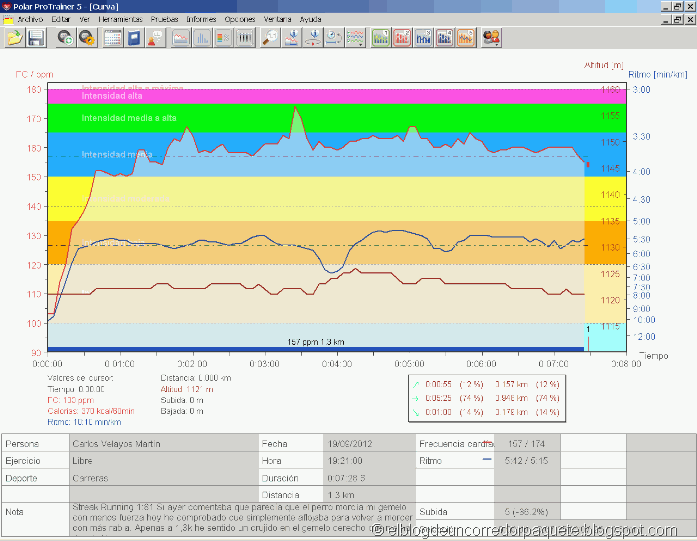Click the descent row 0:01:00 in legend
The height and width of the screenshot is (541, 697).
tap(486, 412)
